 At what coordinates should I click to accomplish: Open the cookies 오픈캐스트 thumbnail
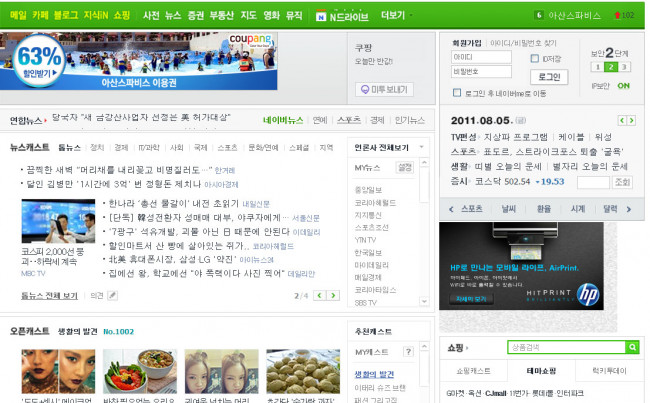(x=303, y=371)
